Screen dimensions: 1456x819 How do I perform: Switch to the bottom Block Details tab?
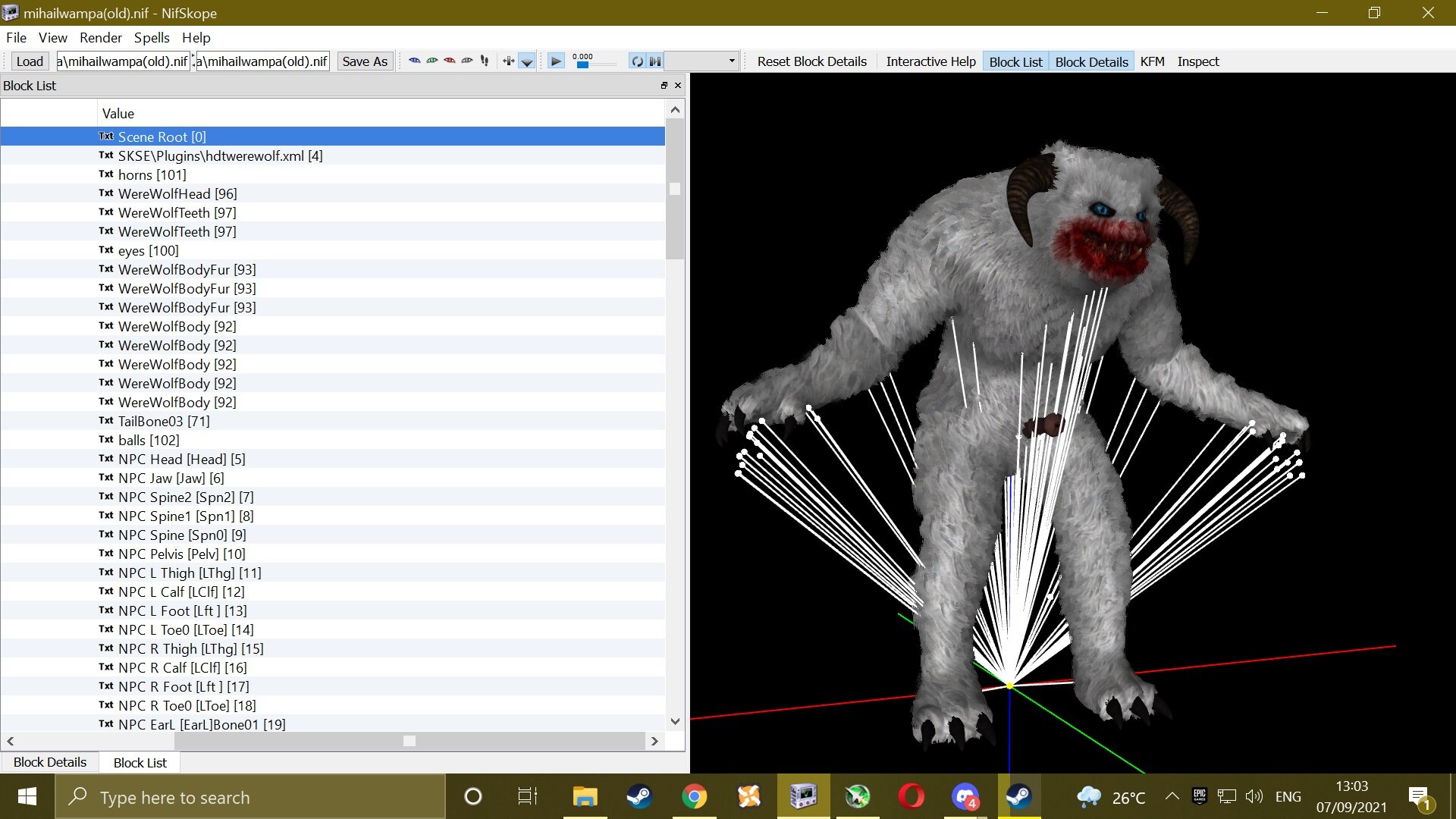tap(50, 762)
